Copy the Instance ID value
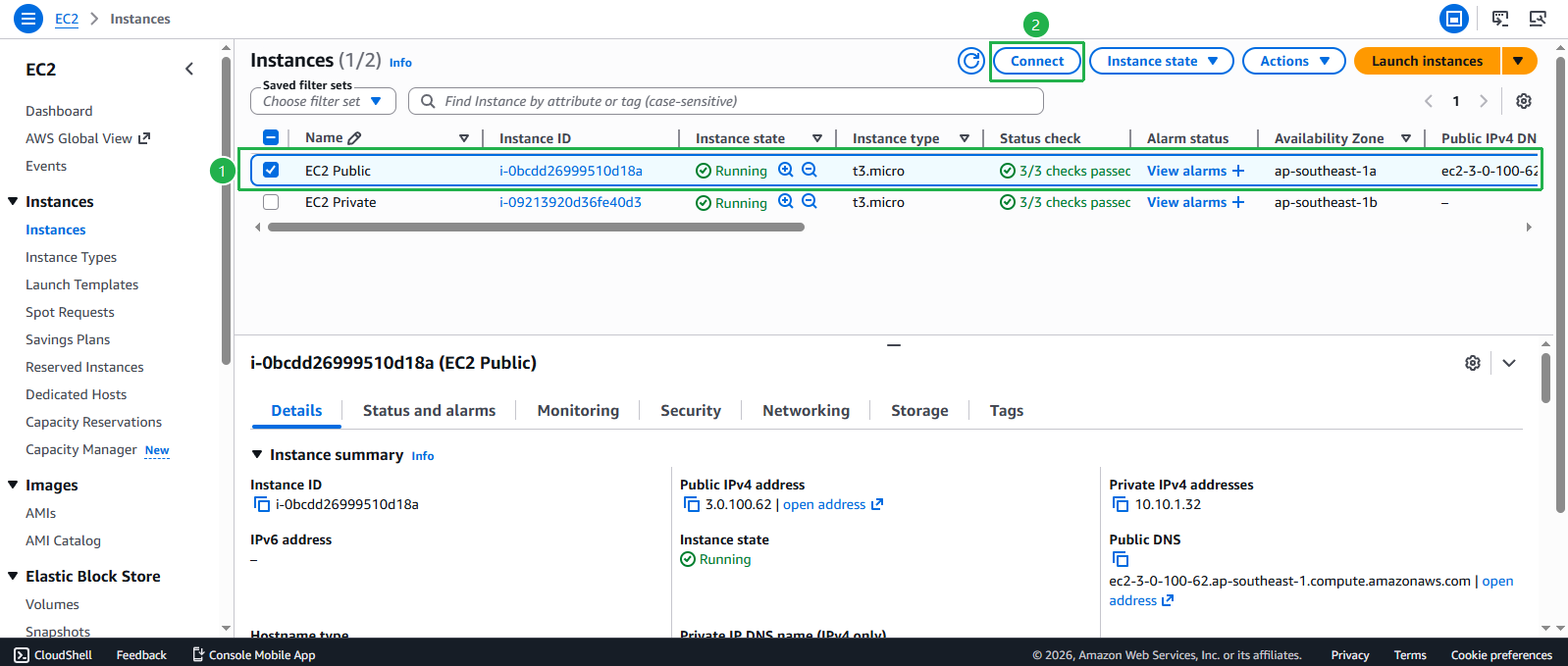This screenshot has width=1568, height=666. point(262,504)
